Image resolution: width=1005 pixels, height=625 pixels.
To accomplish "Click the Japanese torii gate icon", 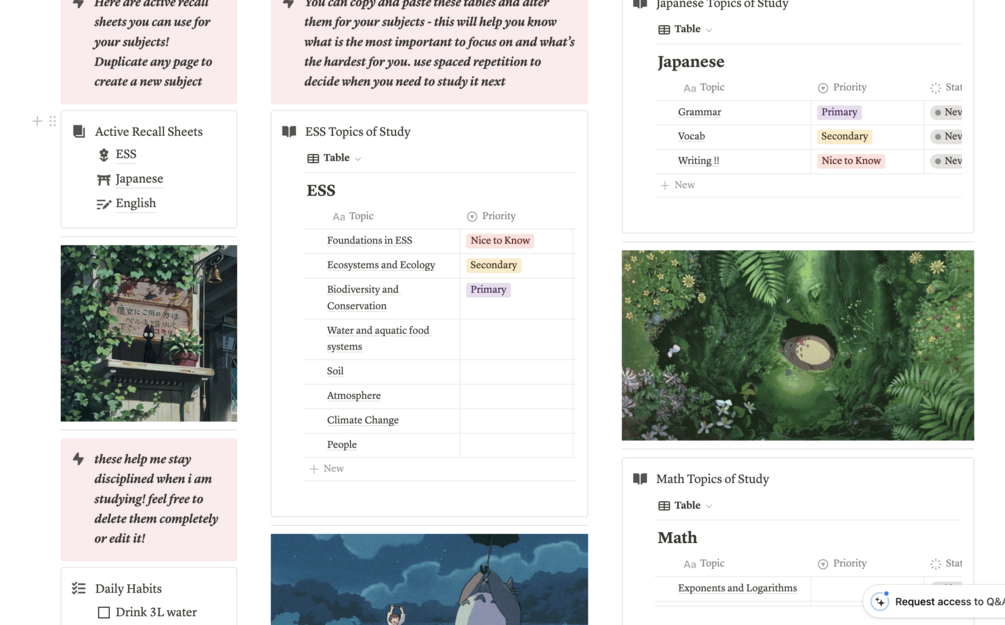I will (x=104, y=179).
